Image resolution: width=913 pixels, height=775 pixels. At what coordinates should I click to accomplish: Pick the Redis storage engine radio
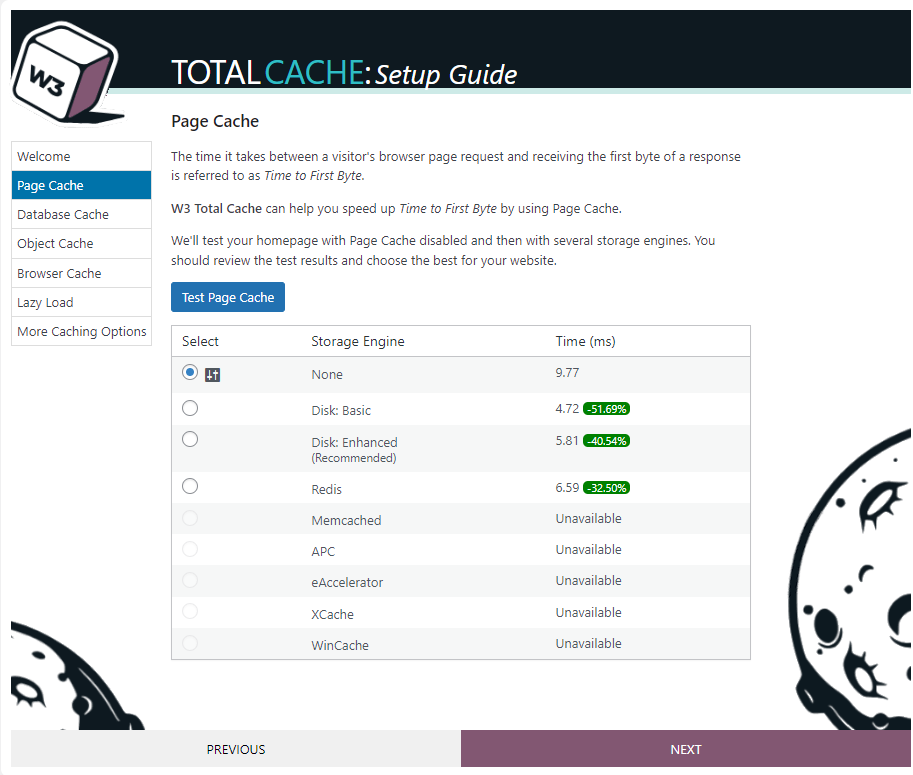190,486
